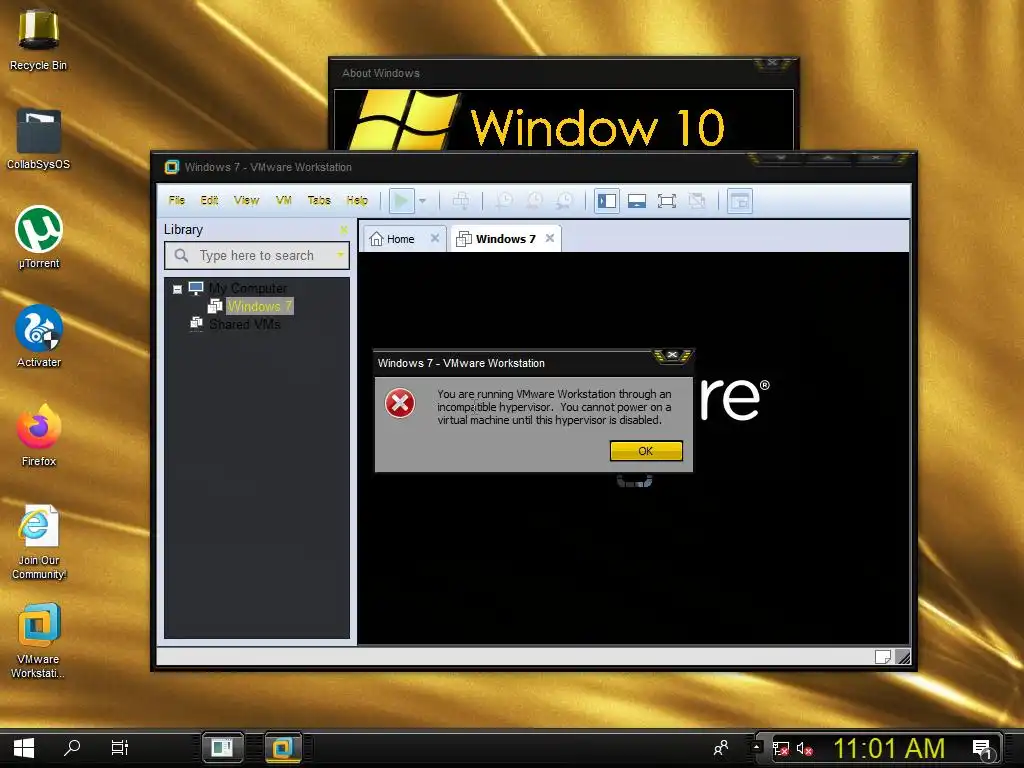Open the Action Center notification icon

(983, 749)
